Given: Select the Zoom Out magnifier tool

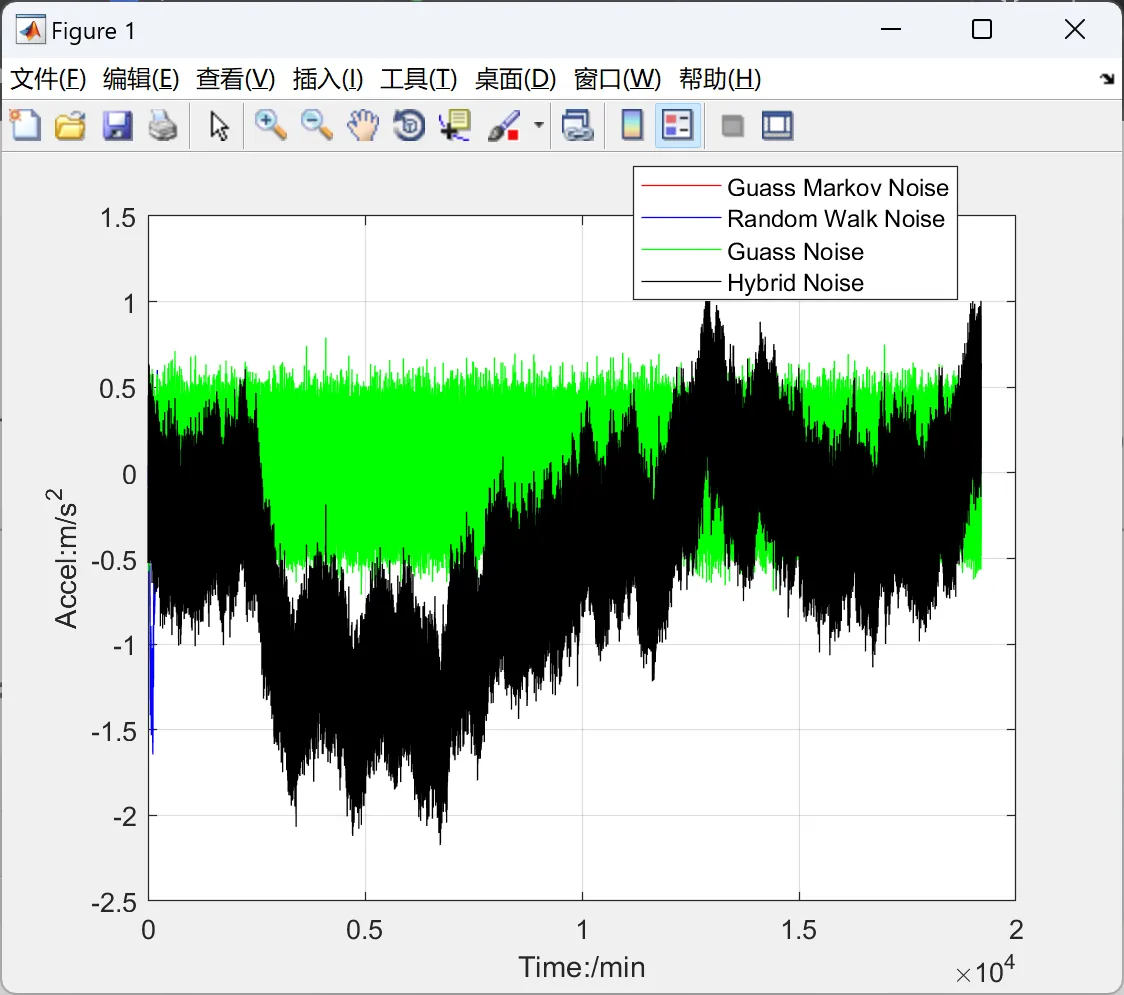Looking at the screenshot, I should (317, 126).
